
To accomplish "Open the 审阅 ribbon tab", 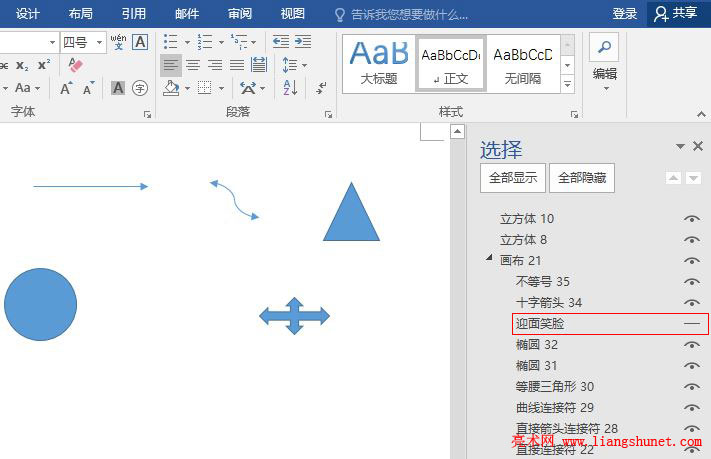I will tap(240, 14).
